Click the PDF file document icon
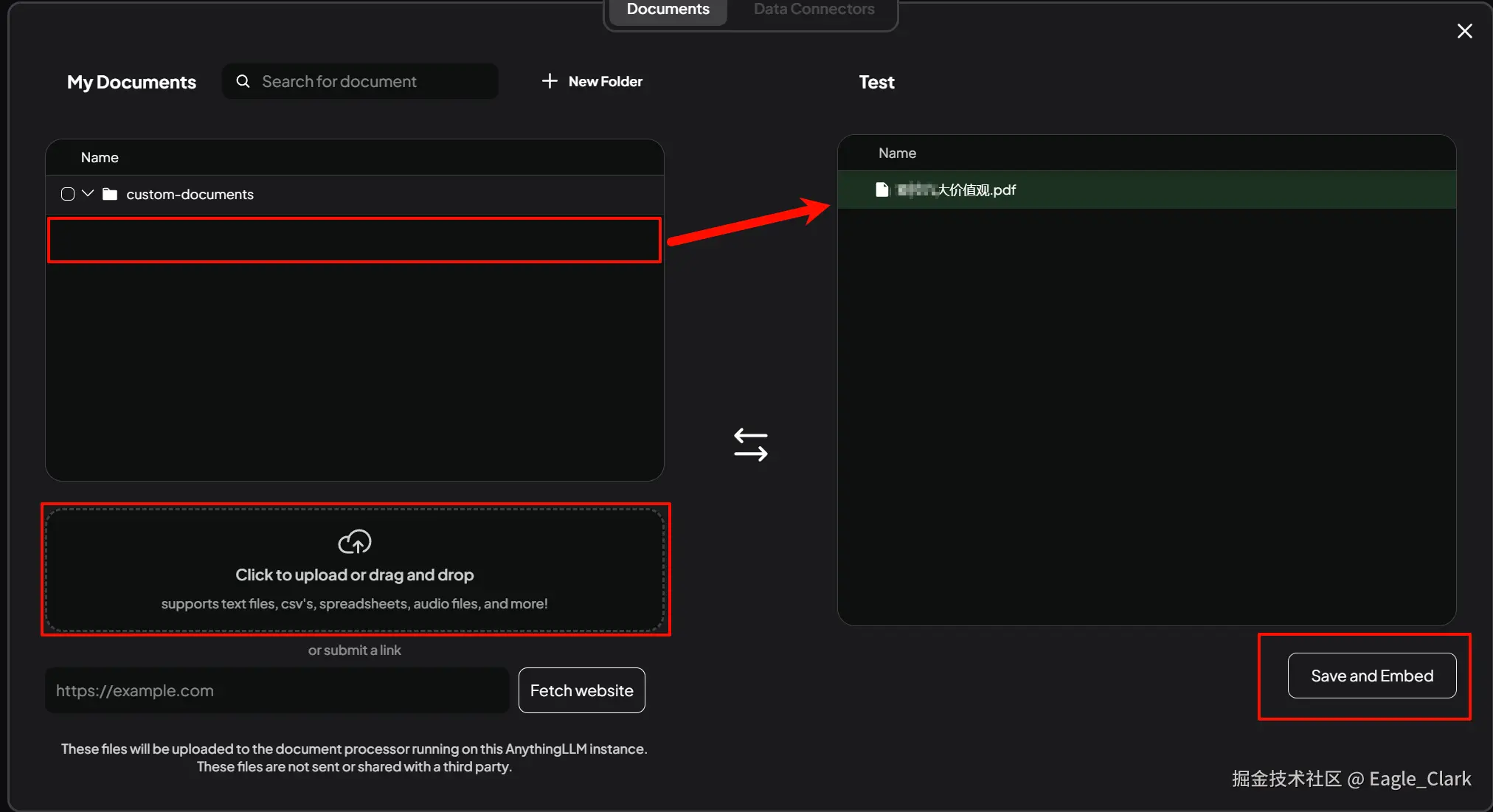Screen dimensions: 1493x812 tap(881, 190)
